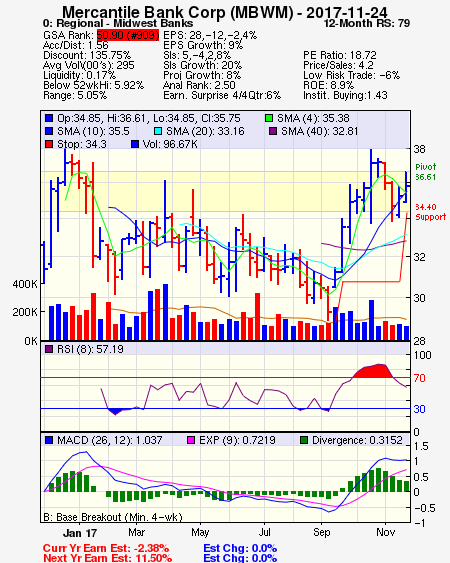
Task: Click the 'Sls Growth: 20%' stat
Action: (203, 65)
